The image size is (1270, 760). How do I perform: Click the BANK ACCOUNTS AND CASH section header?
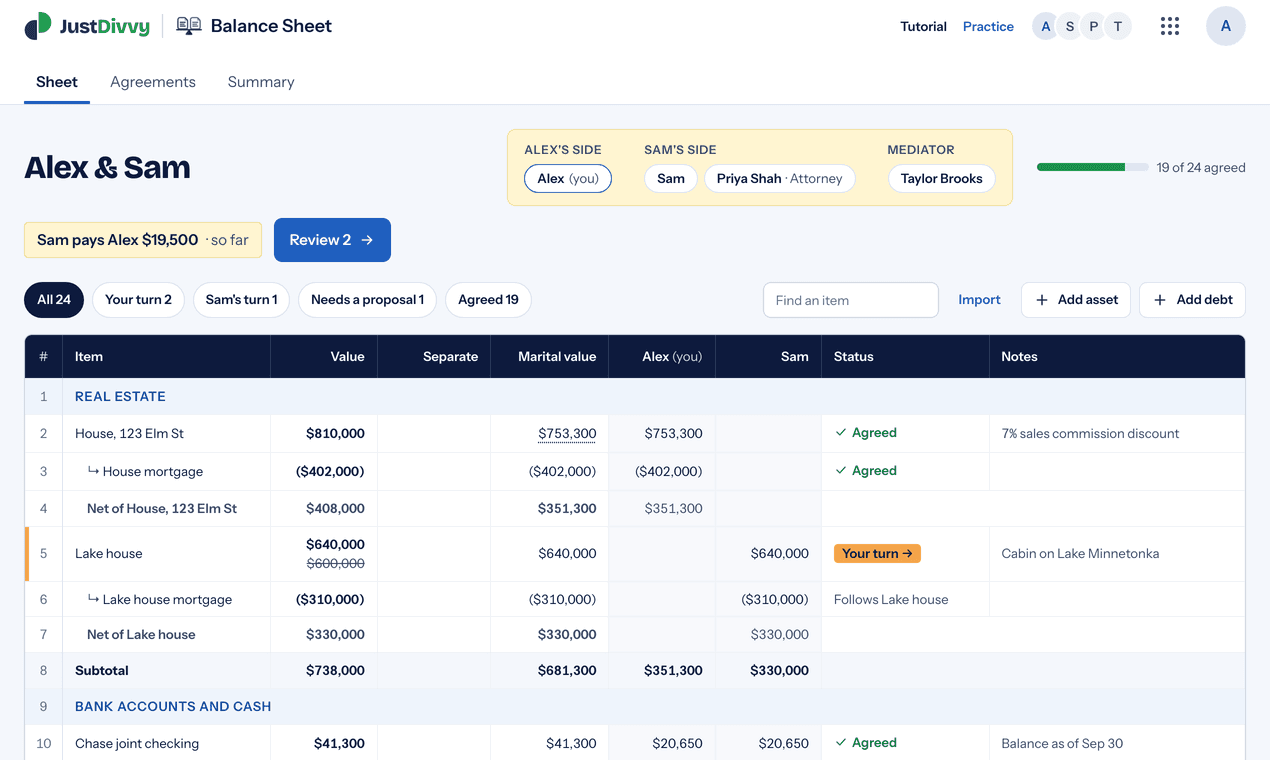click(x=173, y=706)
